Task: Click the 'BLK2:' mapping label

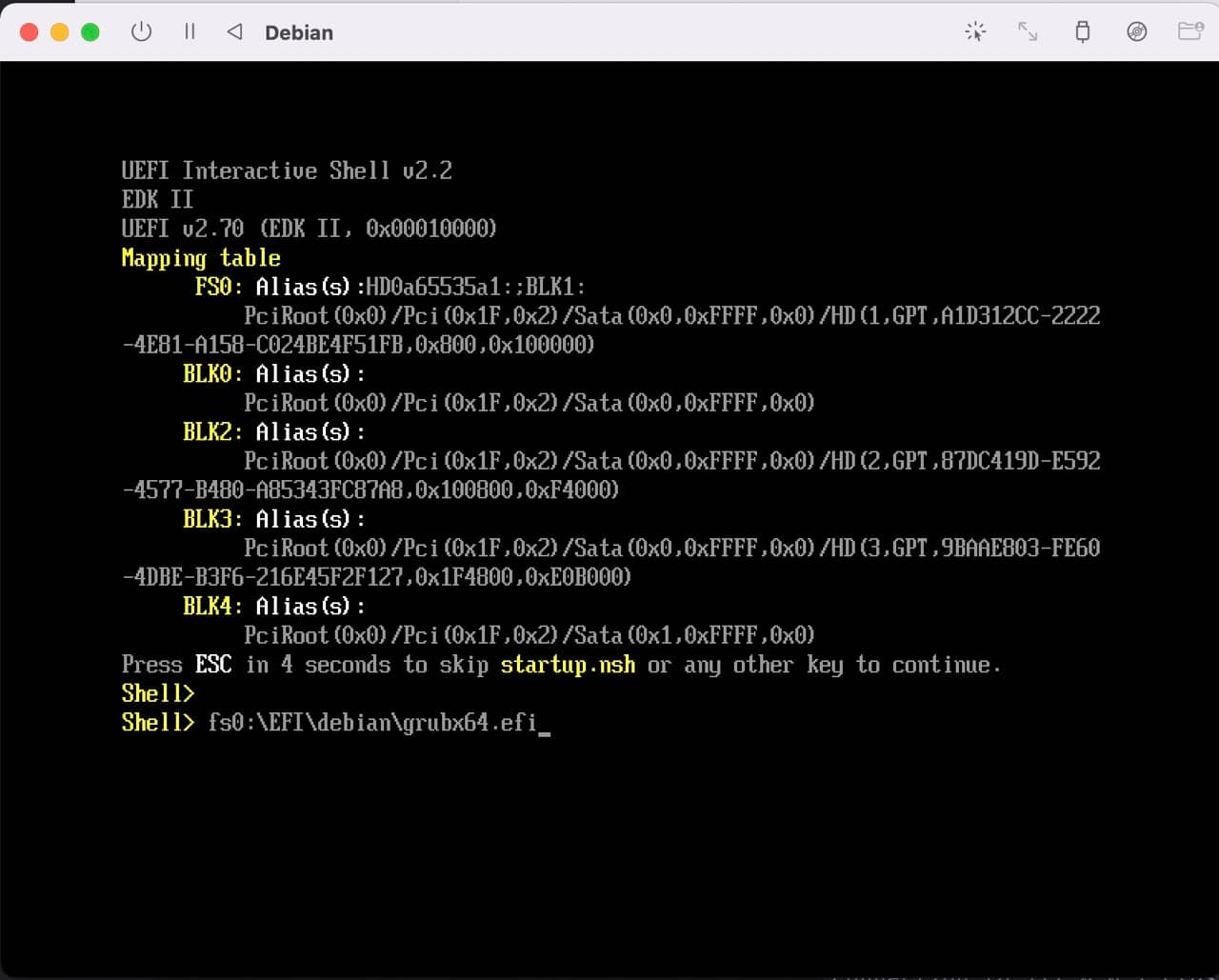Action: pos(213,432)
